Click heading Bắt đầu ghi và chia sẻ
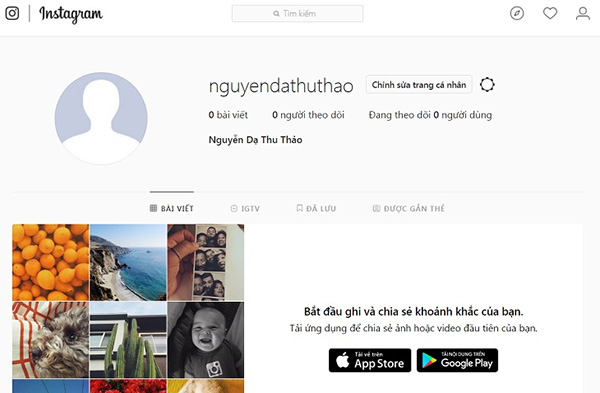The width and height of the screenshot is (600, 393). [413, 311]
